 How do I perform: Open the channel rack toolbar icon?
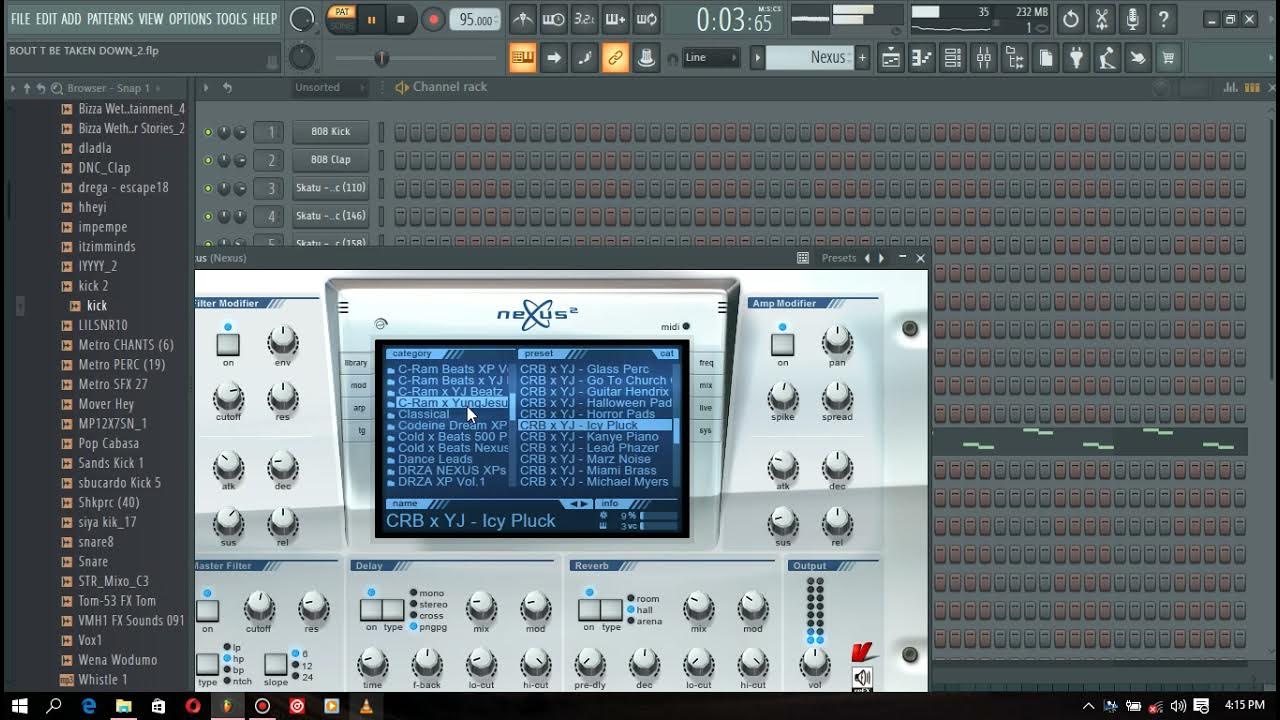[x=953, y=58]
